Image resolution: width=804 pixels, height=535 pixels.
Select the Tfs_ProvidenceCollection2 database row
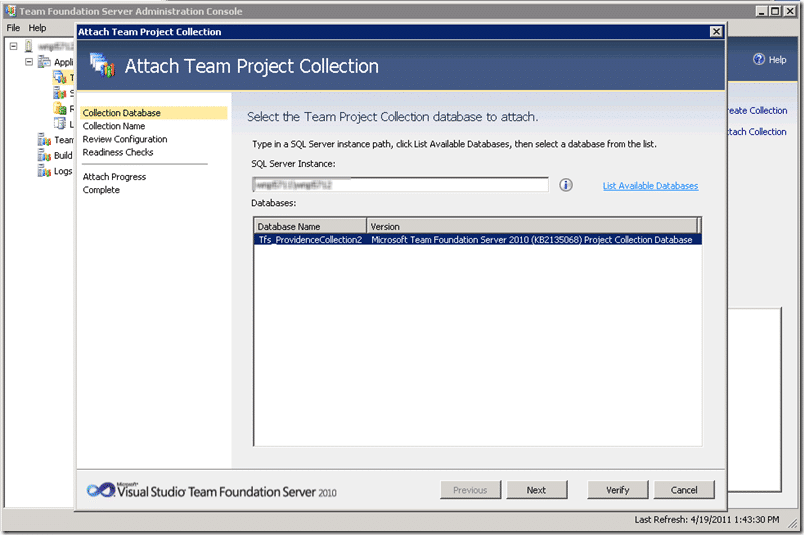click(x=477, y=240)
